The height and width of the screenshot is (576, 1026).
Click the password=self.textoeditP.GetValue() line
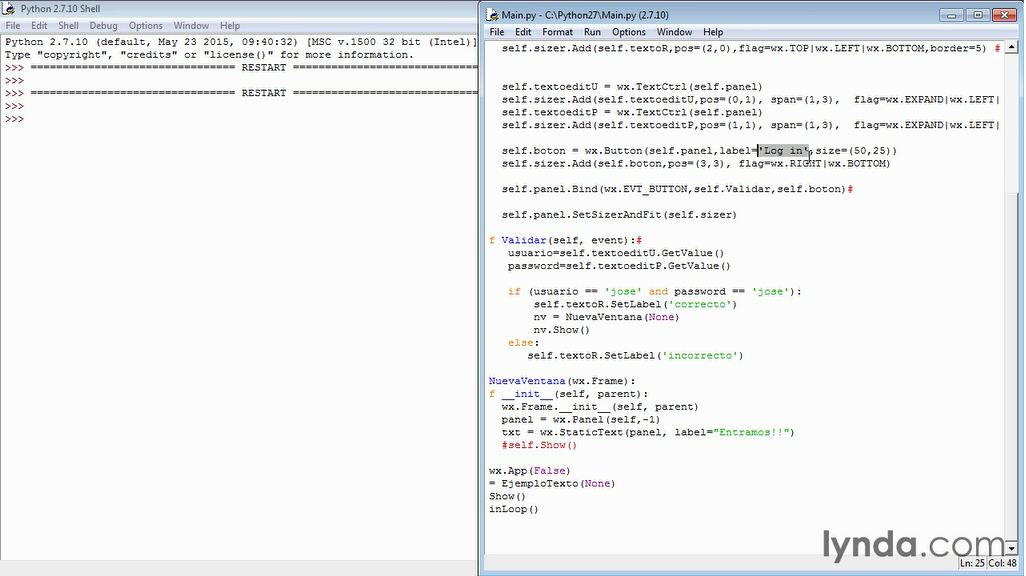point(619,266)
